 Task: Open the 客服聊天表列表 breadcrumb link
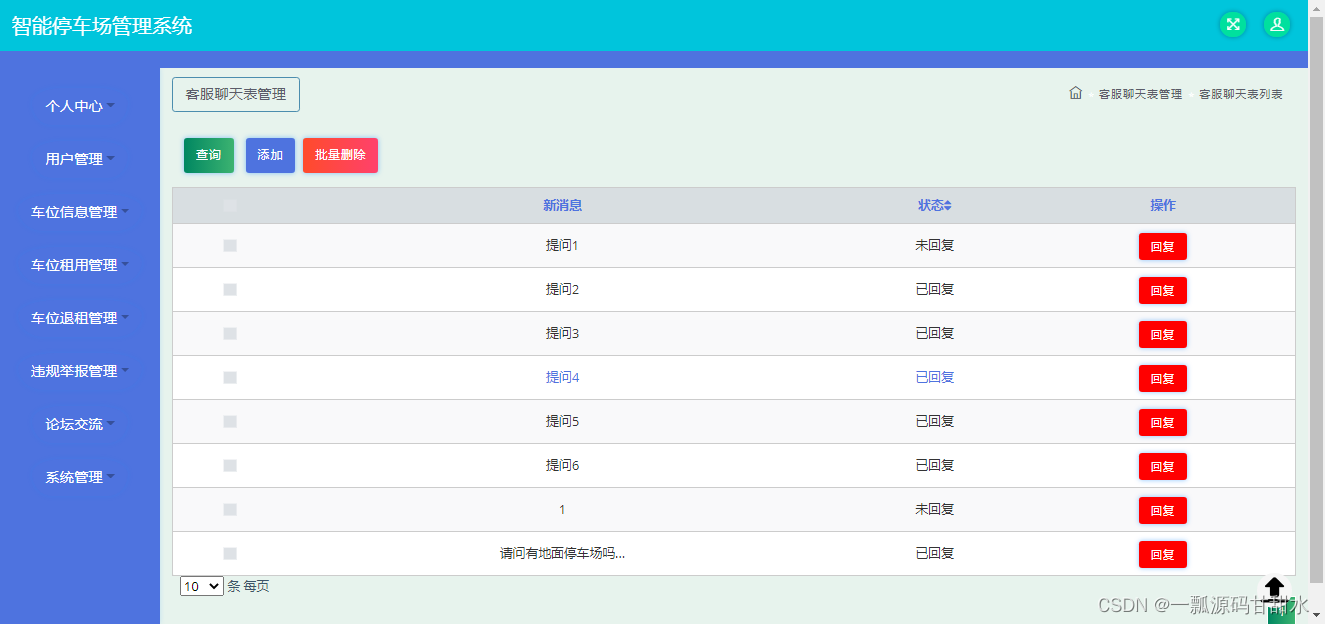[x=1242, y=93]
